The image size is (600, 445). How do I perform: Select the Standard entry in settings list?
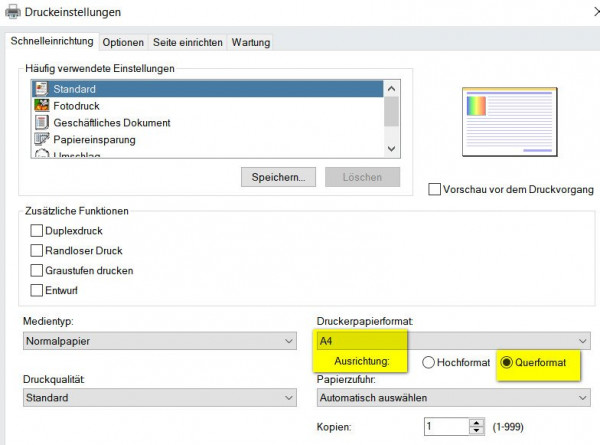(207, 89)
